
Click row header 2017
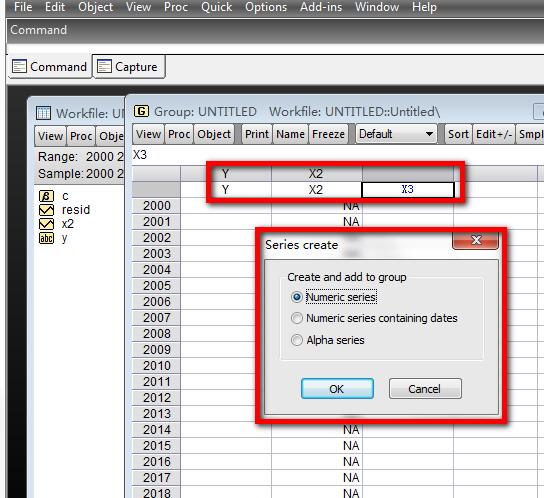(x=156, y=478)
